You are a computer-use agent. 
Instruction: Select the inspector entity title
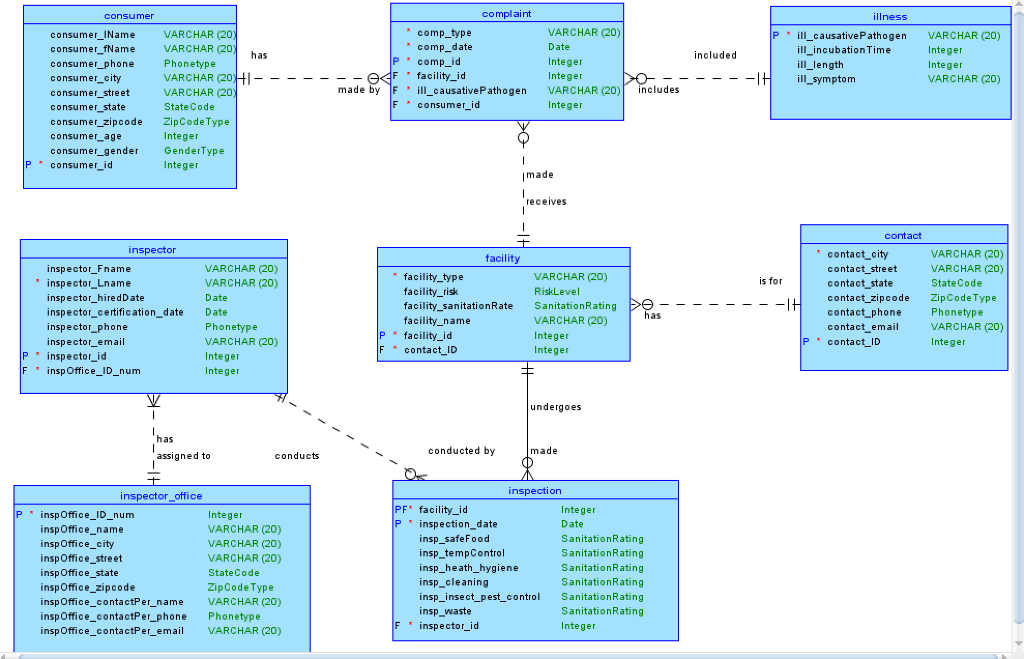[x=152, y=249]
